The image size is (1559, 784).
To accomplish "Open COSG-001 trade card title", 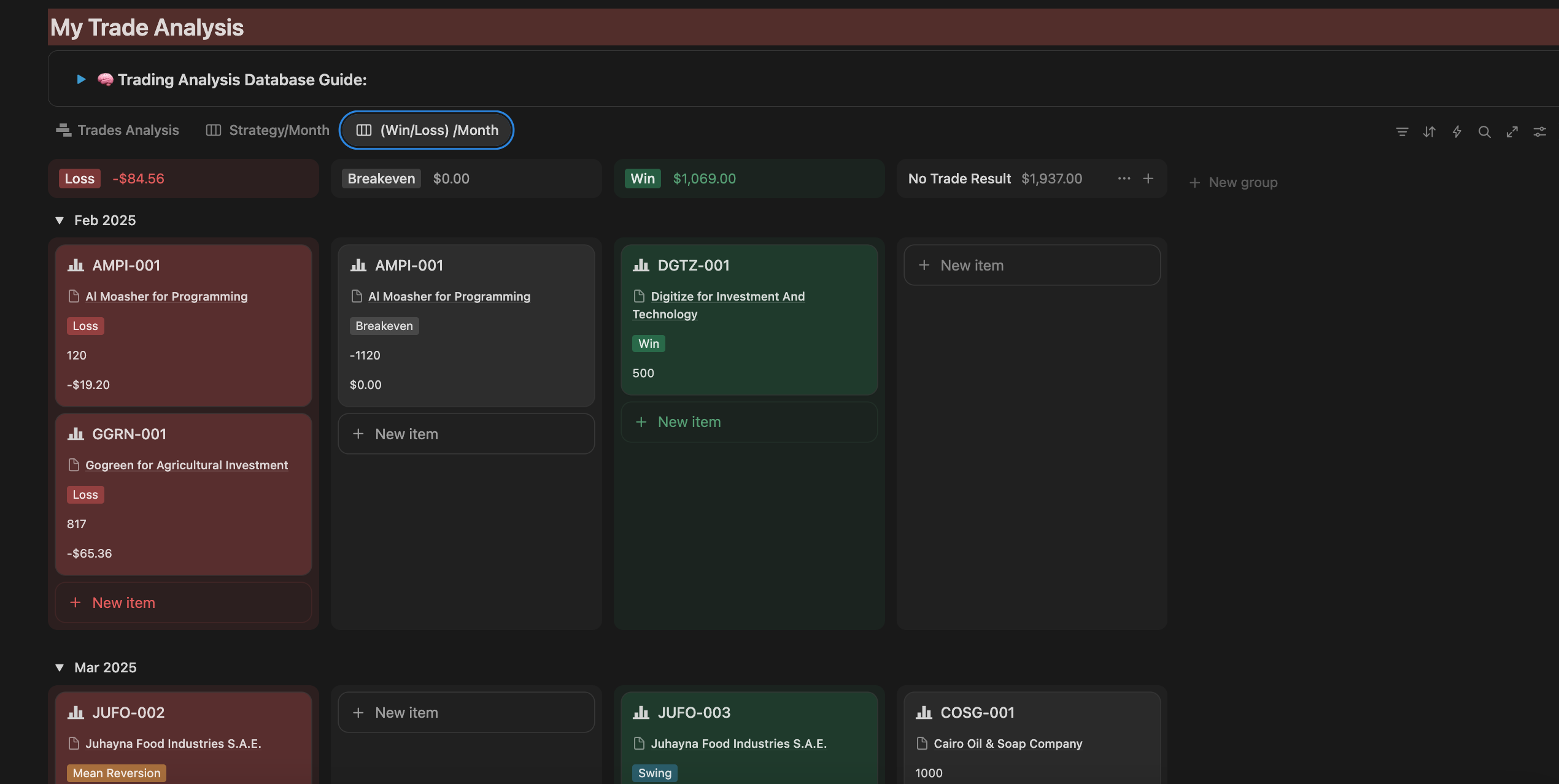I will click(977, 712).
